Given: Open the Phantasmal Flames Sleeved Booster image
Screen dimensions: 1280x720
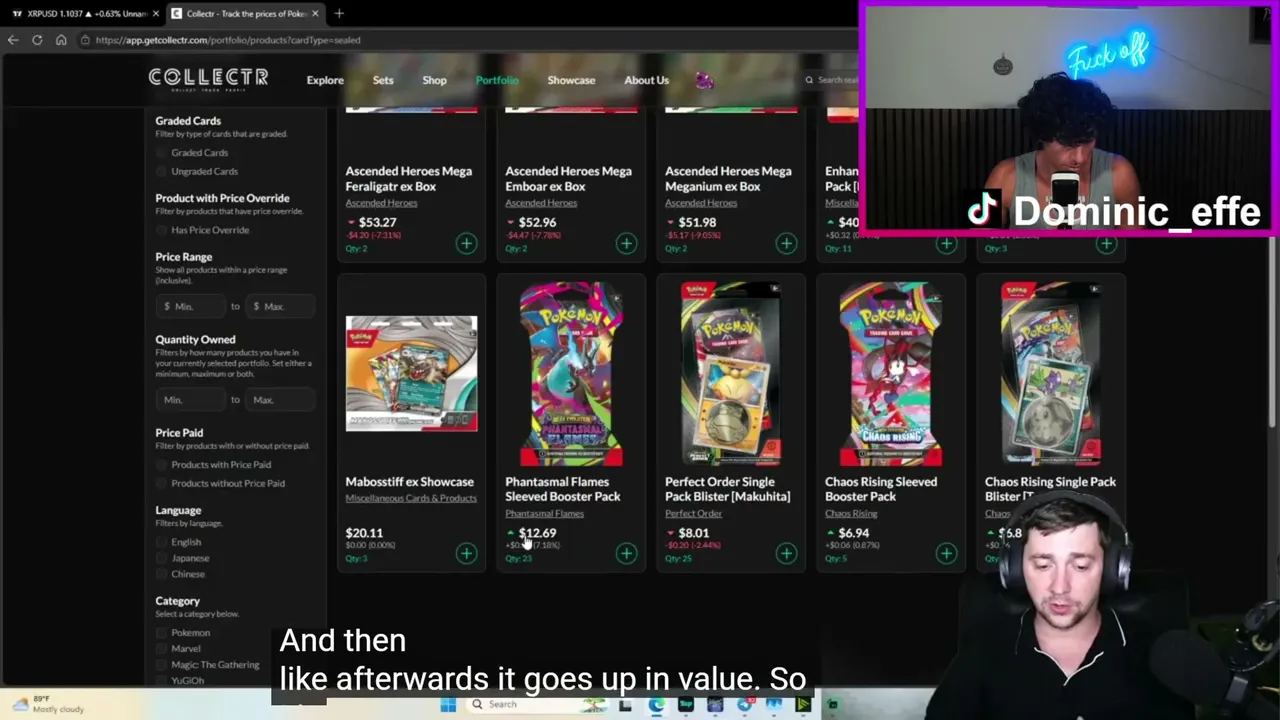Looking at the screenshot, I should click(x=571, y=373).
